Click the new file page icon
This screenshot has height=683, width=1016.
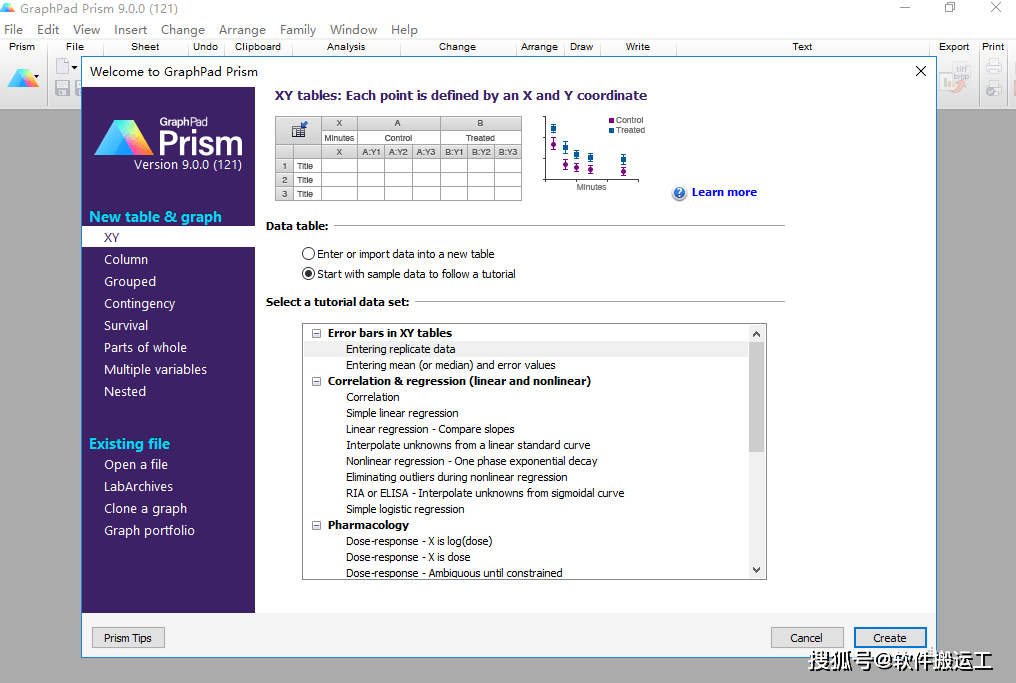pos(62,67)
